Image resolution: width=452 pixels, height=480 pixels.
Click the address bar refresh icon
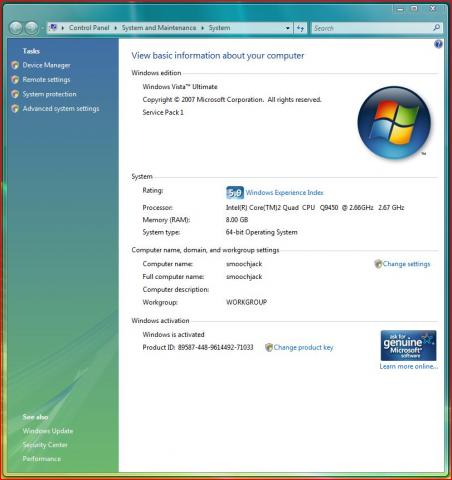(300, 28)
